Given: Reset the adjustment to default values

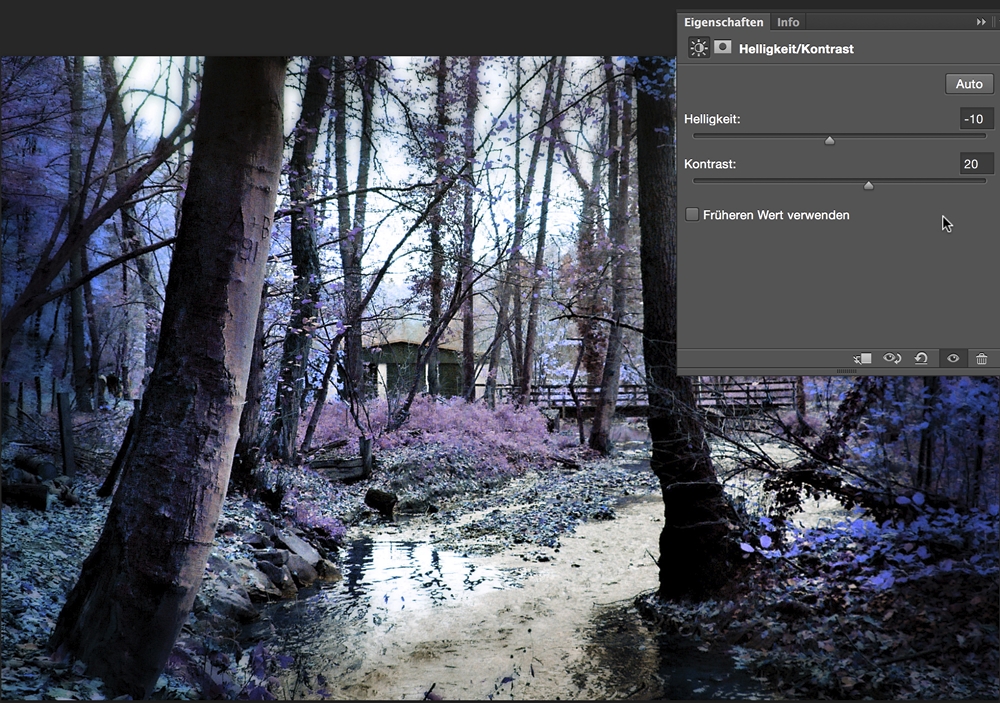Looking at the screenshot, I should coord(921,359).
